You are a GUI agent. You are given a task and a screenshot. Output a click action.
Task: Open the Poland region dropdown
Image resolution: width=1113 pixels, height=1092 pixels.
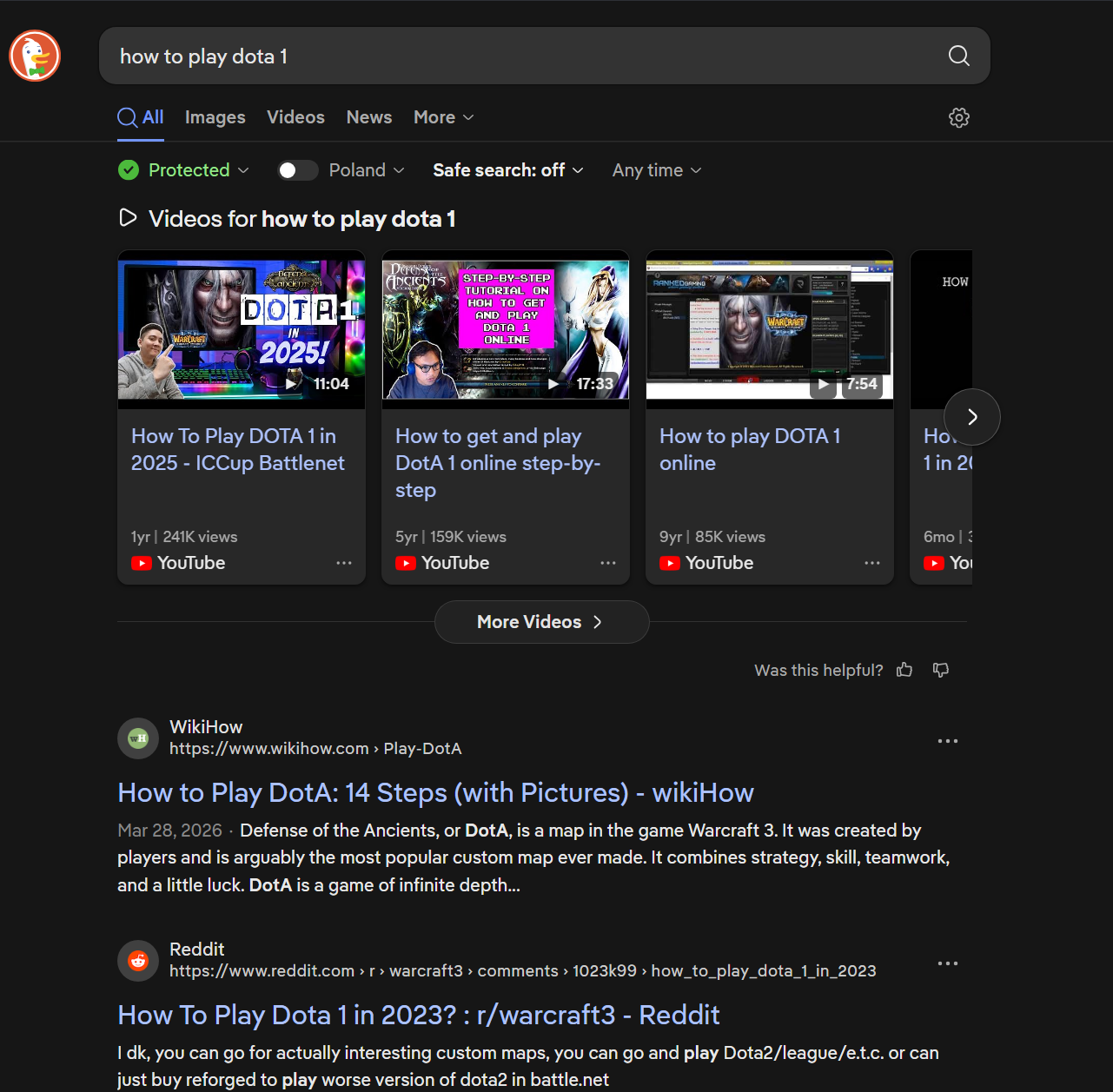(367, 170)
